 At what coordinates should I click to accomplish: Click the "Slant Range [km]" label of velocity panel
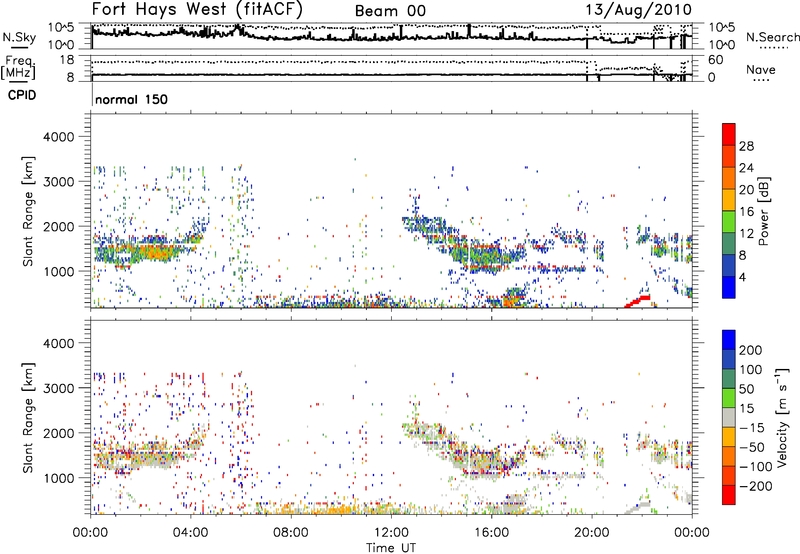(28, 418)
